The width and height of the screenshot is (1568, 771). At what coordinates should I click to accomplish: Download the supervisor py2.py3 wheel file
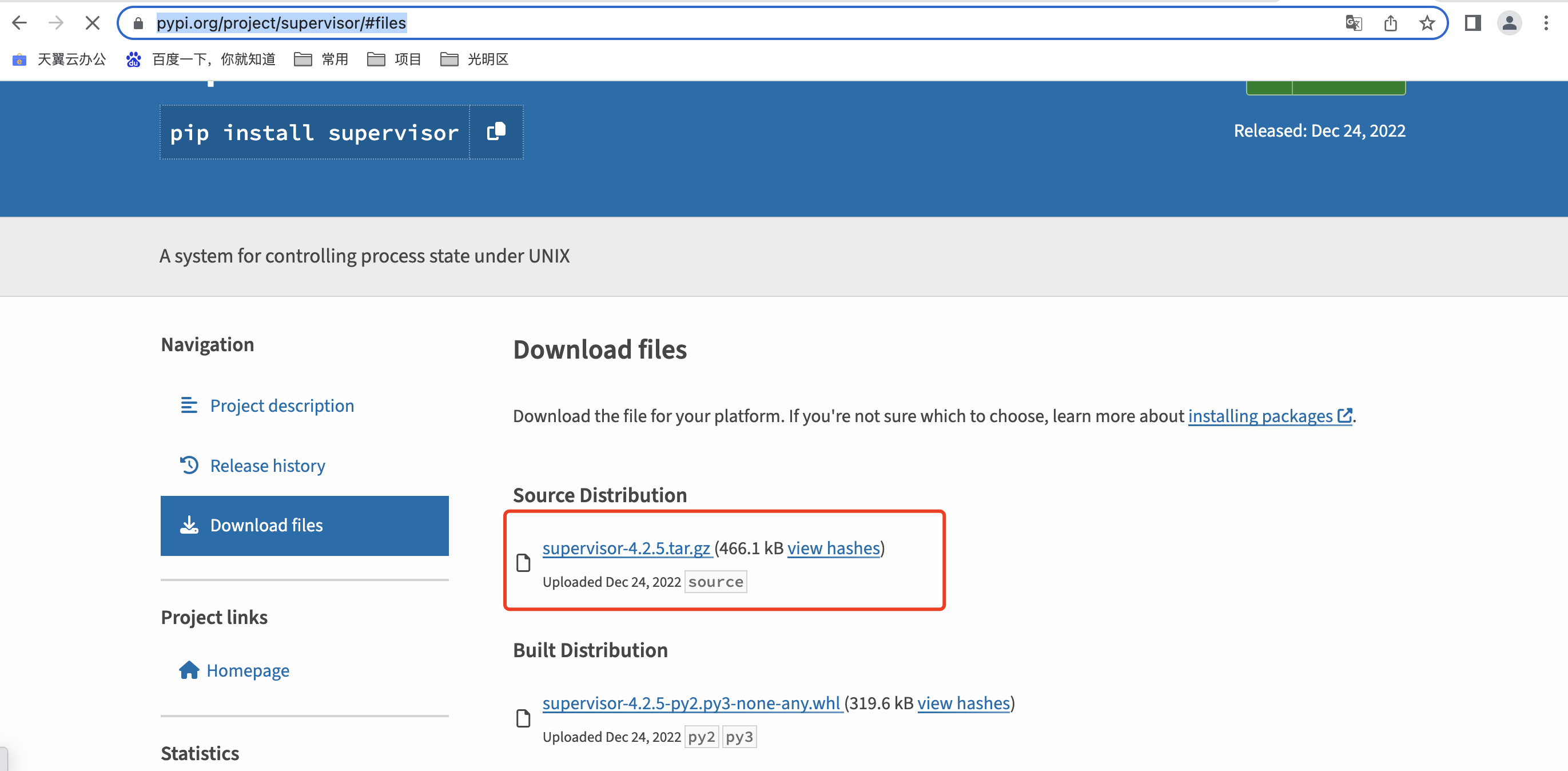click(691, 704)
